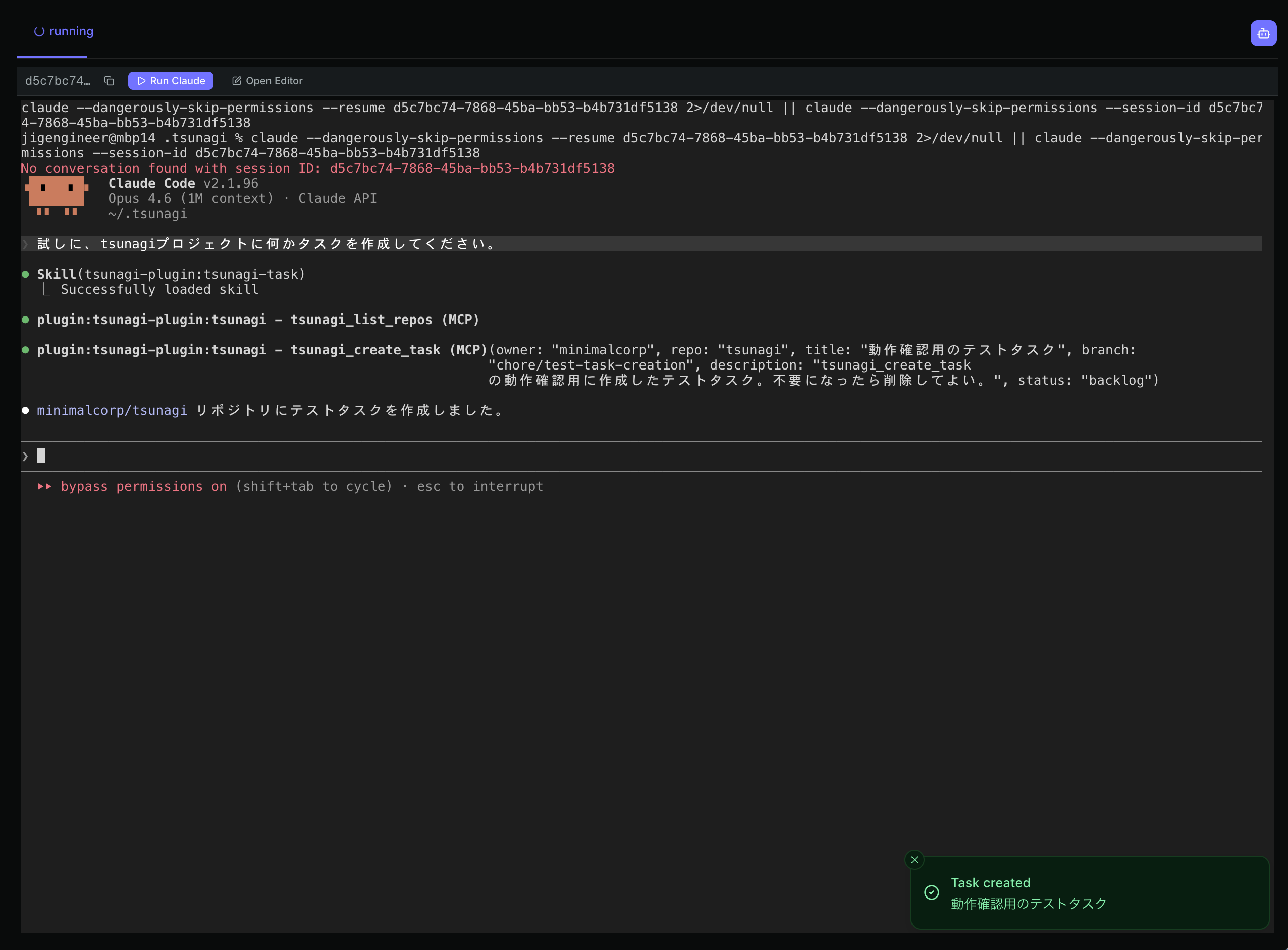Click the truncated session ID d5c7bc74…
Screen dimensions: 1288x950
(58, 81)
